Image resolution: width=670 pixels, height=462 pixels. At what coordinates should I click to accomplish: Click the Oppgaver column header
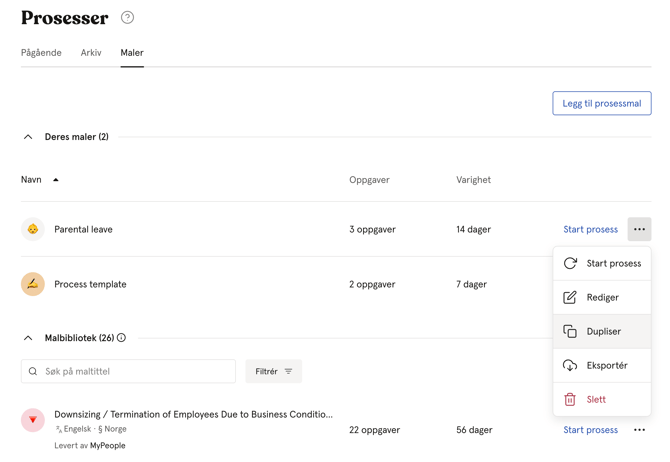[x=369, y=180]
